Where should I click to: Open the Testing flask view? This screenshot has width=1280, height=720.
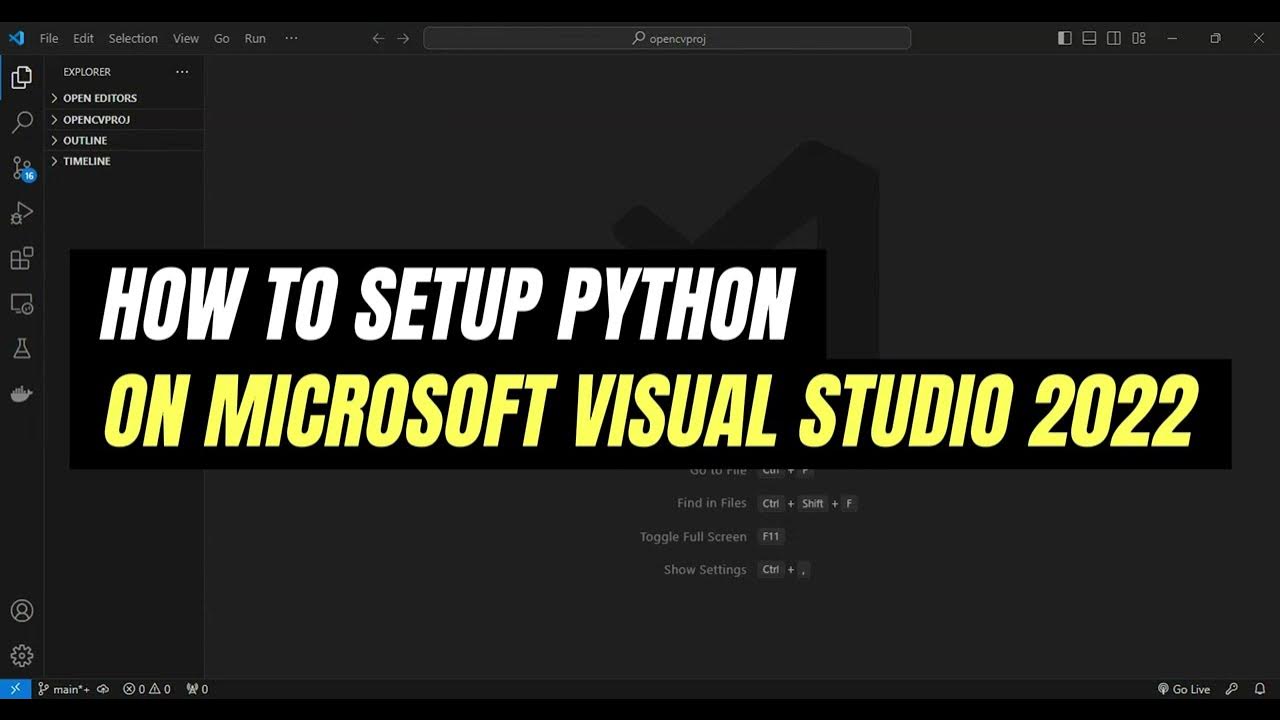[21, 348]
